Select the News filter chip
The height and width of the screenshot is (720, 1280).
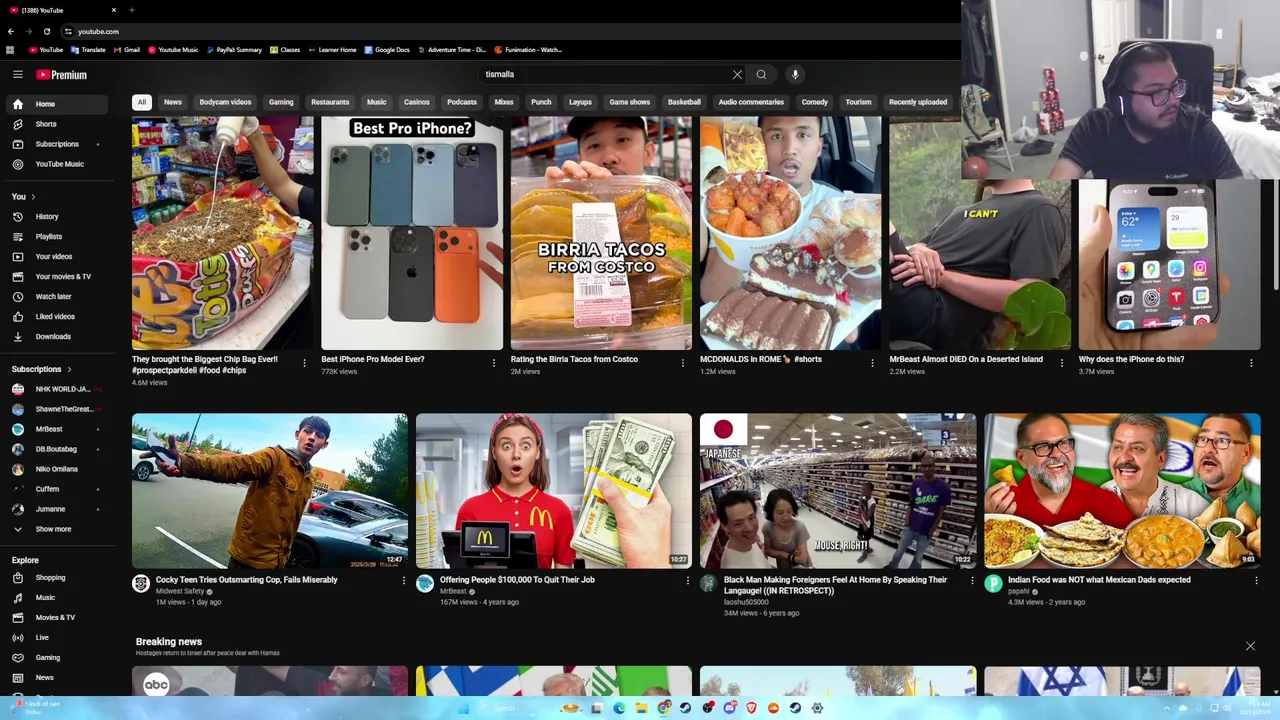pos(173,102)
